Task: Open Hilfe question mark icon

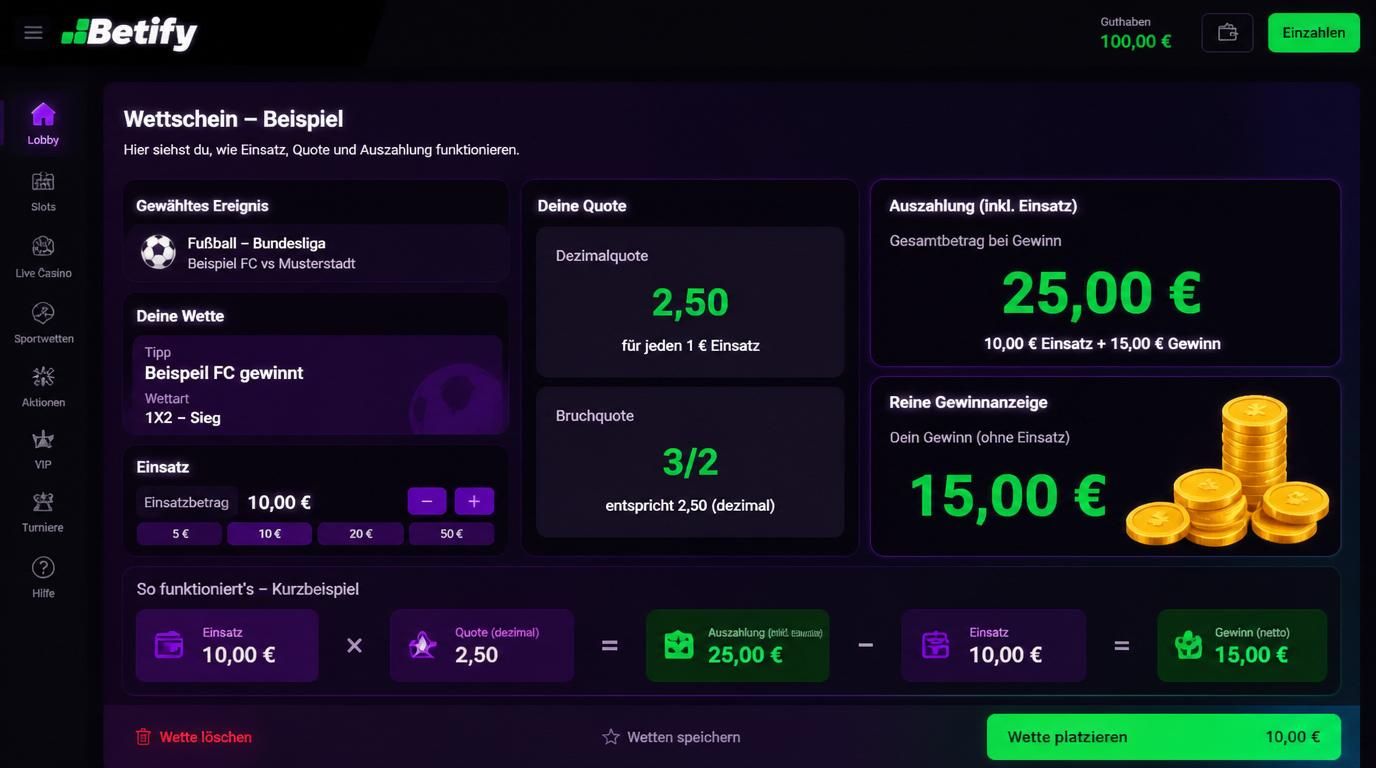Action: coord(43,568)
